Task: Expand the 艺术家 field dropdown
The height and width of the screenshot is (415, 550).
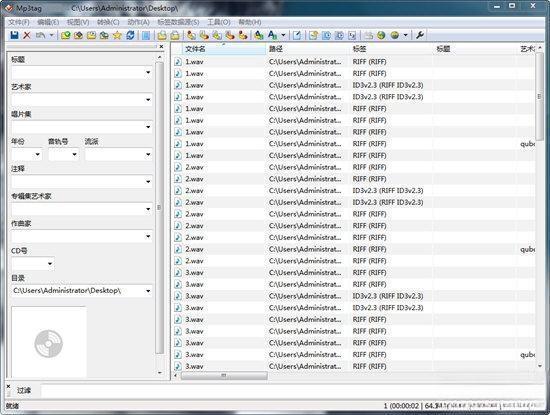Action: 148,100
